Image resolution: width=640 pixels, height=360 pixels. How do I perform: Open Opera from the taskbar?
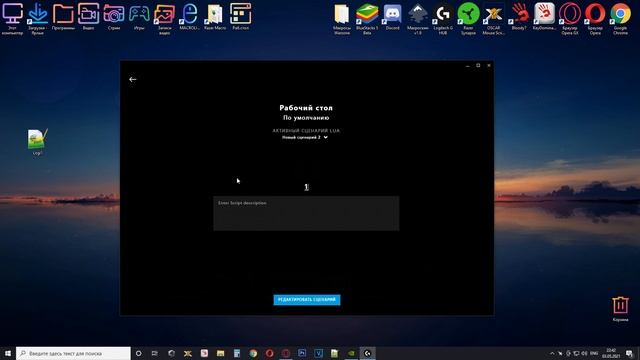click(x=269, y=353)
